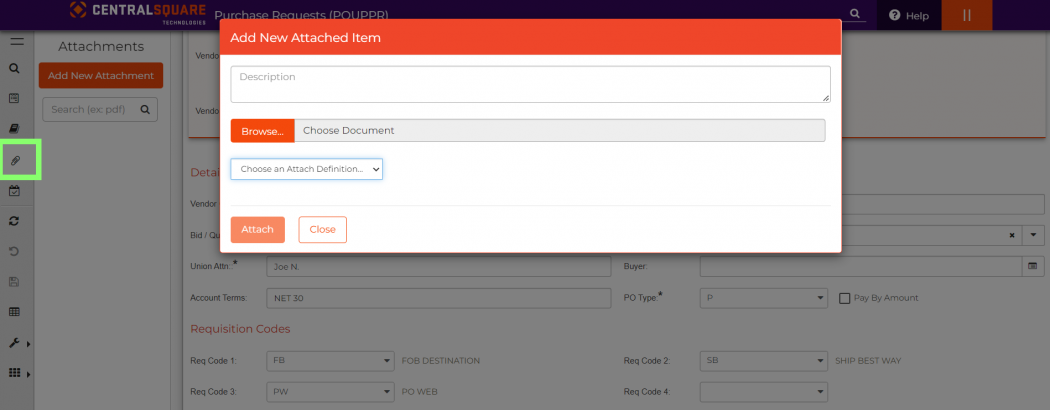Image resolution: width=1050 pixels, height=410 pixels.
Task: Open Help in the top bar
Action: pyautogui.click(x=909, y=15)
